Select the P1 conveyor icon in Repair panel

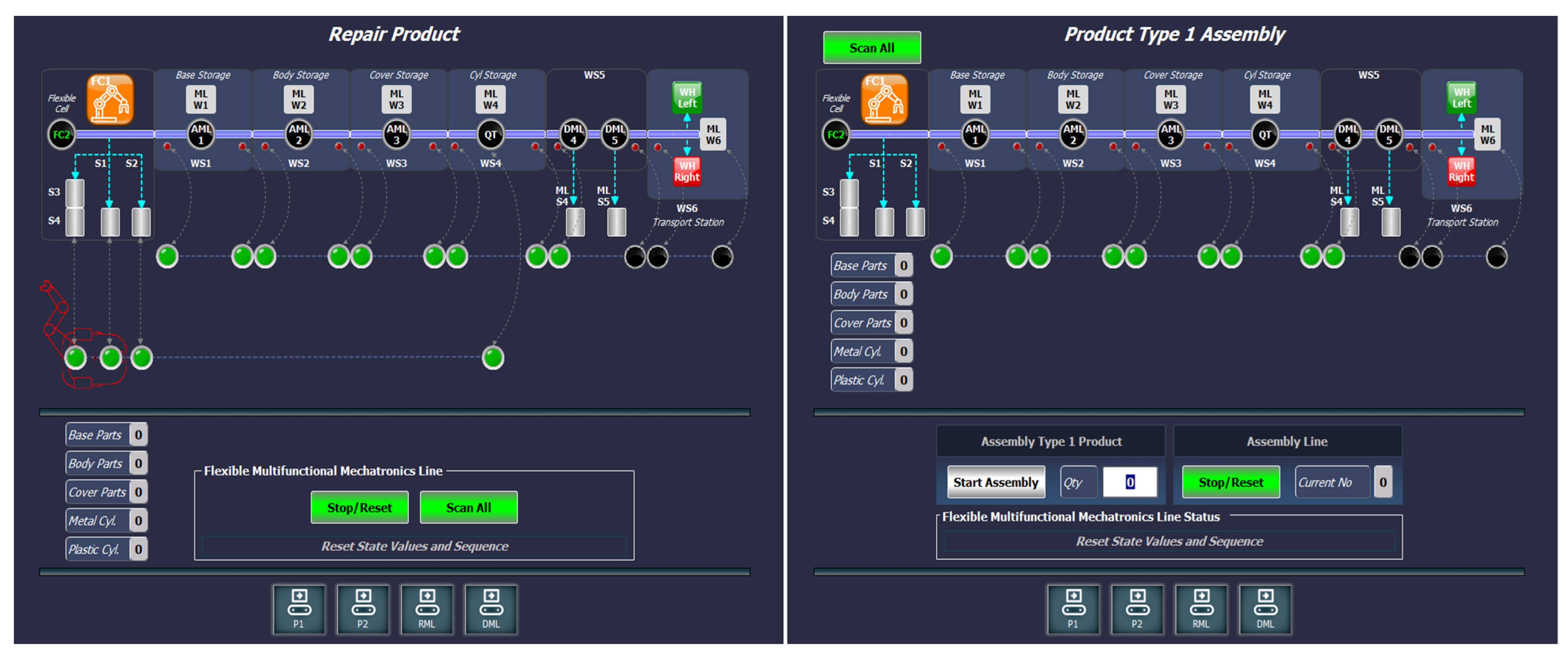pyautogui.click(x=298, y=609)
